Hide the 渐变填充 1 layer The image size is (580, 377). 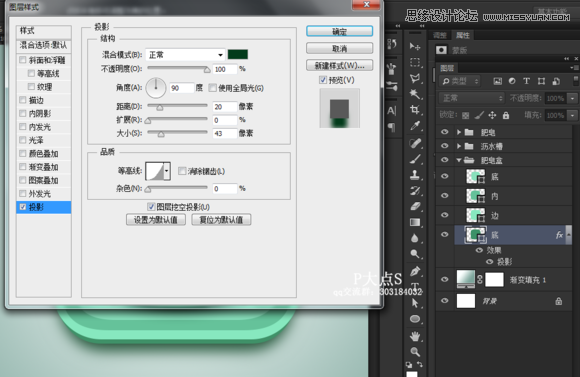pyautogui.click(x=445, y=280)
